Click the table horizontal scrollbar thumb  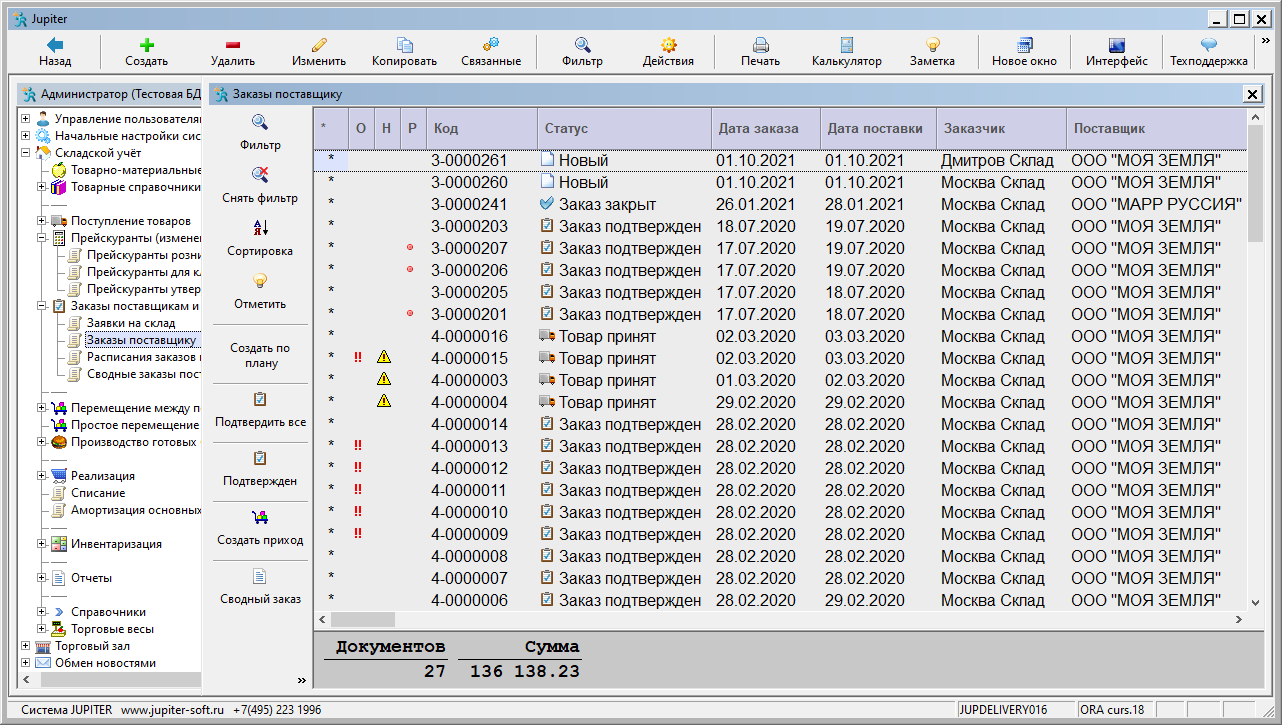click(362, 620)
